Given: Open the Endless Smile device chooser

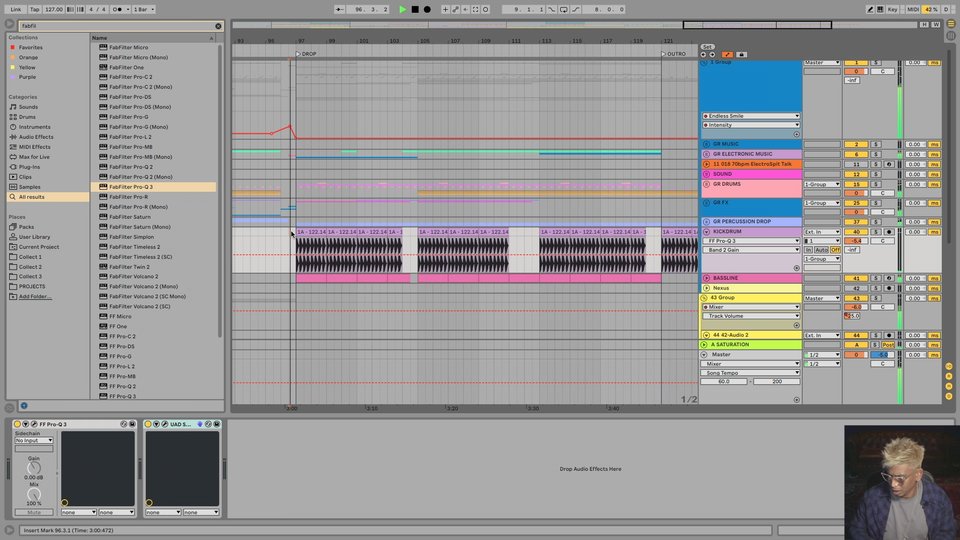Looking at the screenshot, I should tap(751, 116).
